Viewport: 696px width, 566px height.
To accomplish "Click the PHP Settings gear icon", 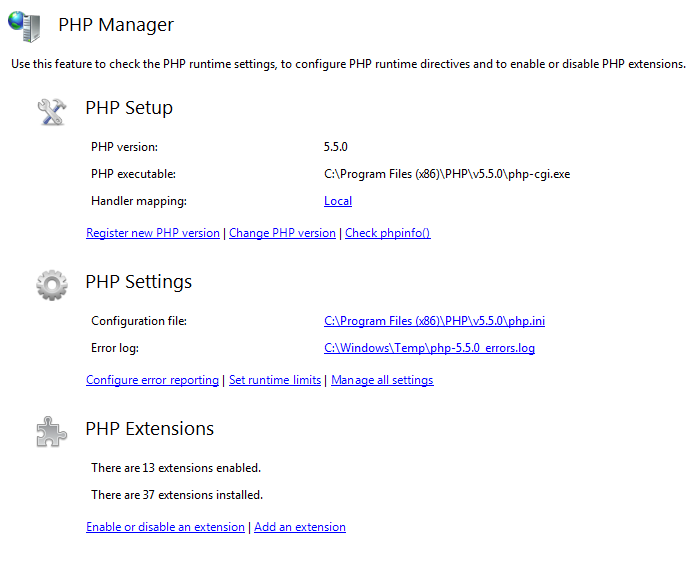I will click(x=51, y=284).
